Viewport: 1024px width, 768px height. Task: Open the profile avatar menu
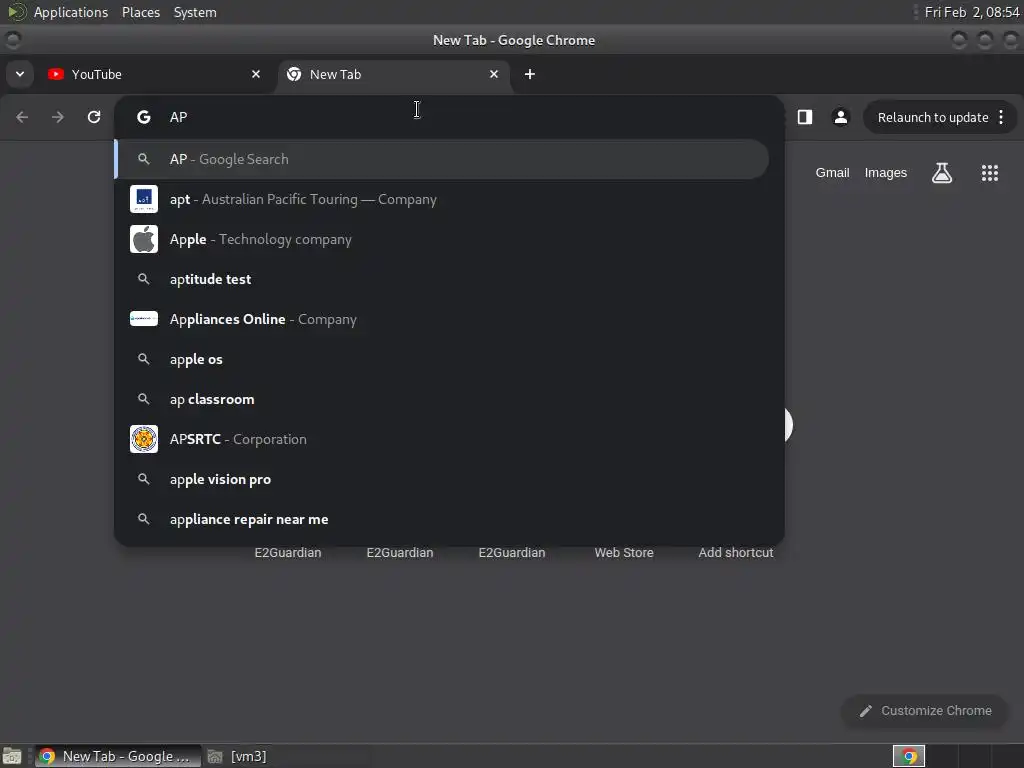840,117
